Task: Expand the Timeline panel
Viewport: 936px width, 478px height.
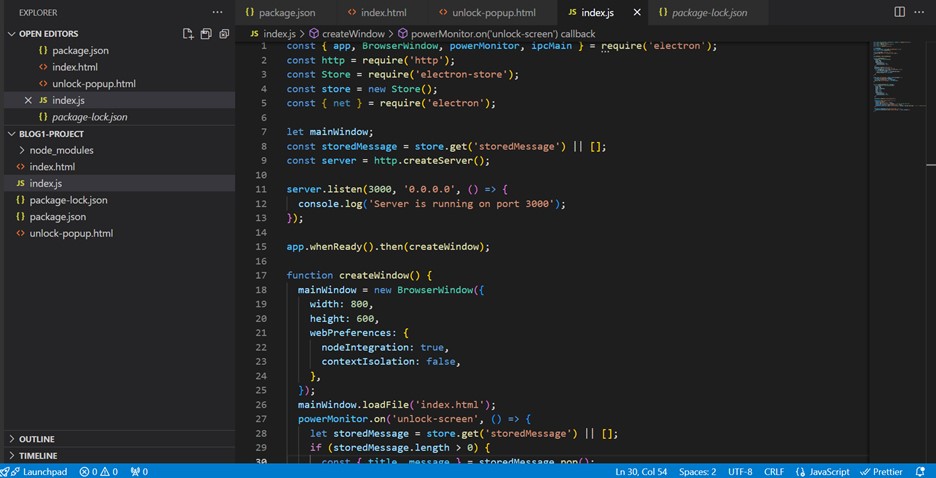Action: [x=38, y=455]
